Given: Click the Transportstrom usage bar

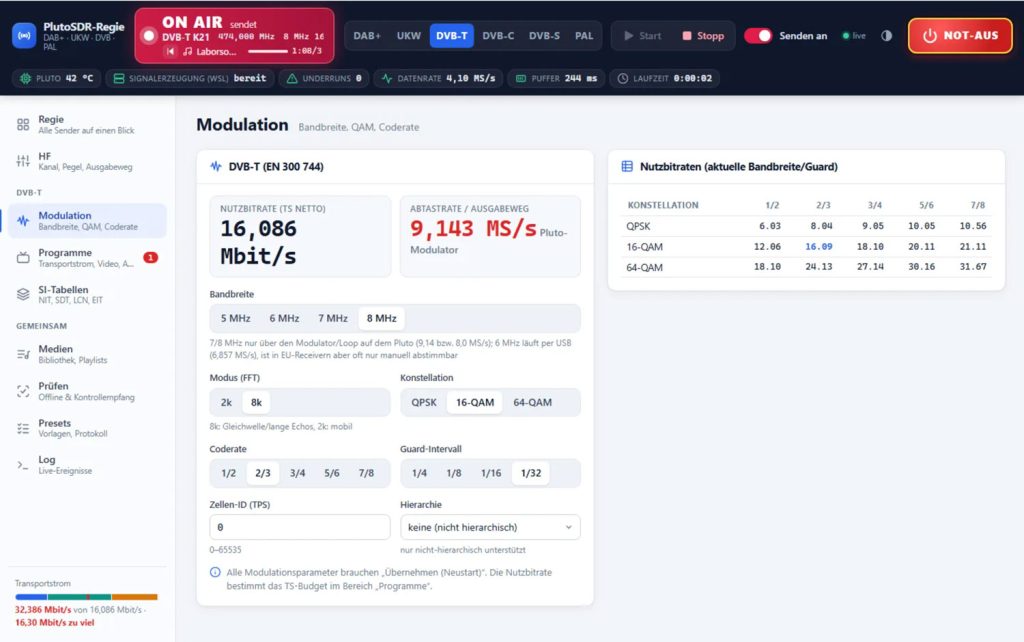Looking at the screenshot, I should [x=86, y=597].
